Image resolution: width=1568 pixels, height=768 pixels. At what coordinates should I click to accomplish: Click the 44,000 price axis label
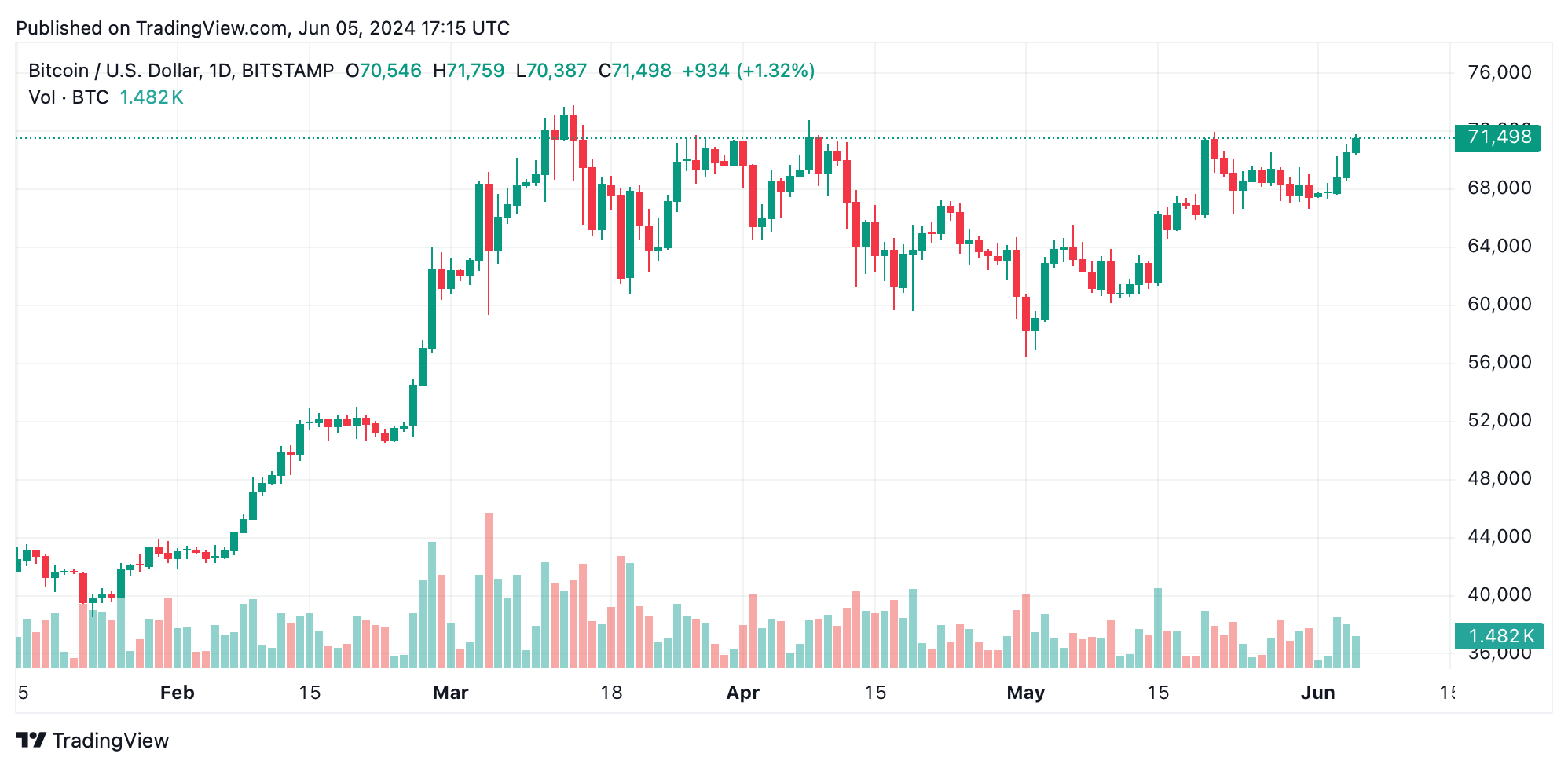[1499, 536]
